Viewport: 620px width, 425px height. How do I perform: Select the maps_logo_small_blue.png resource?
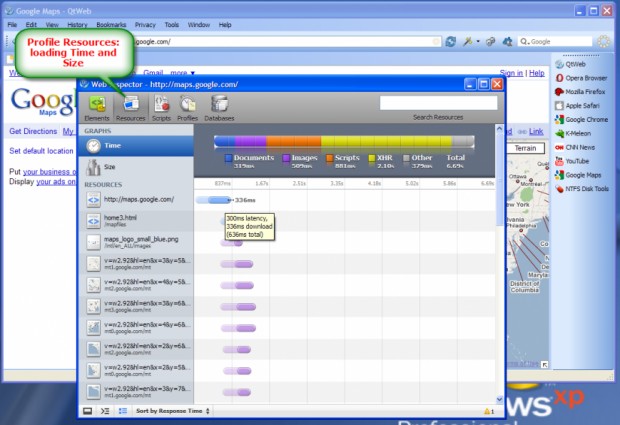pos(136,242)
